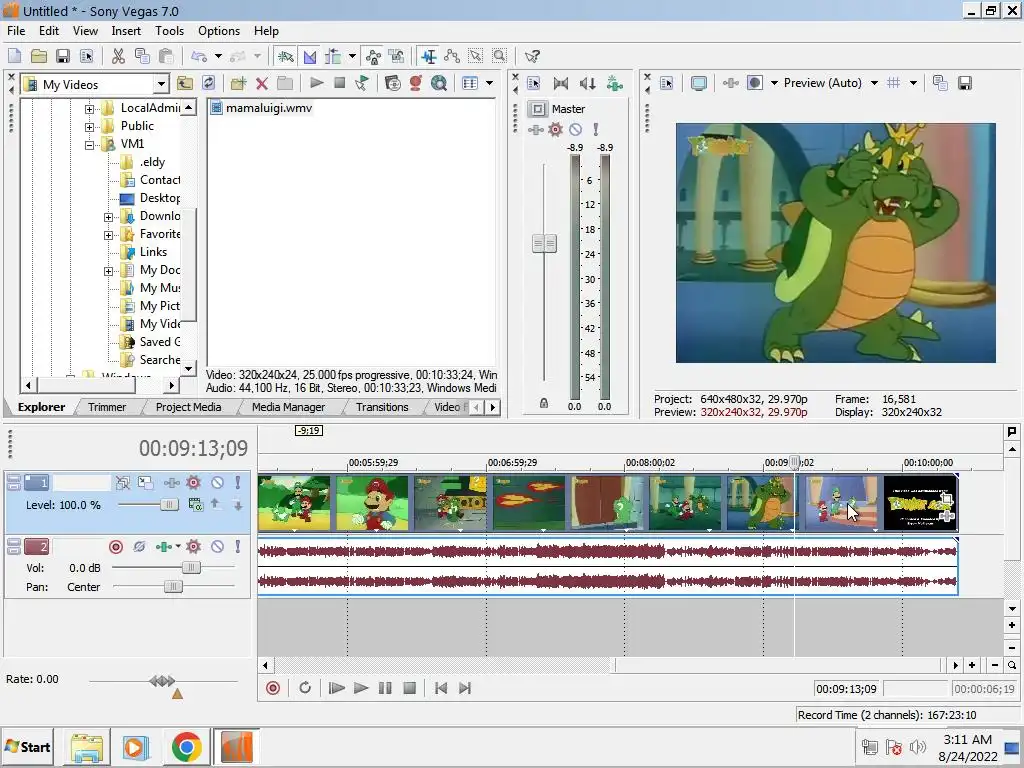Collapse the VM1 folder node
The image size is (1024, 768).
pyautogui.click(x=89, y=145)
